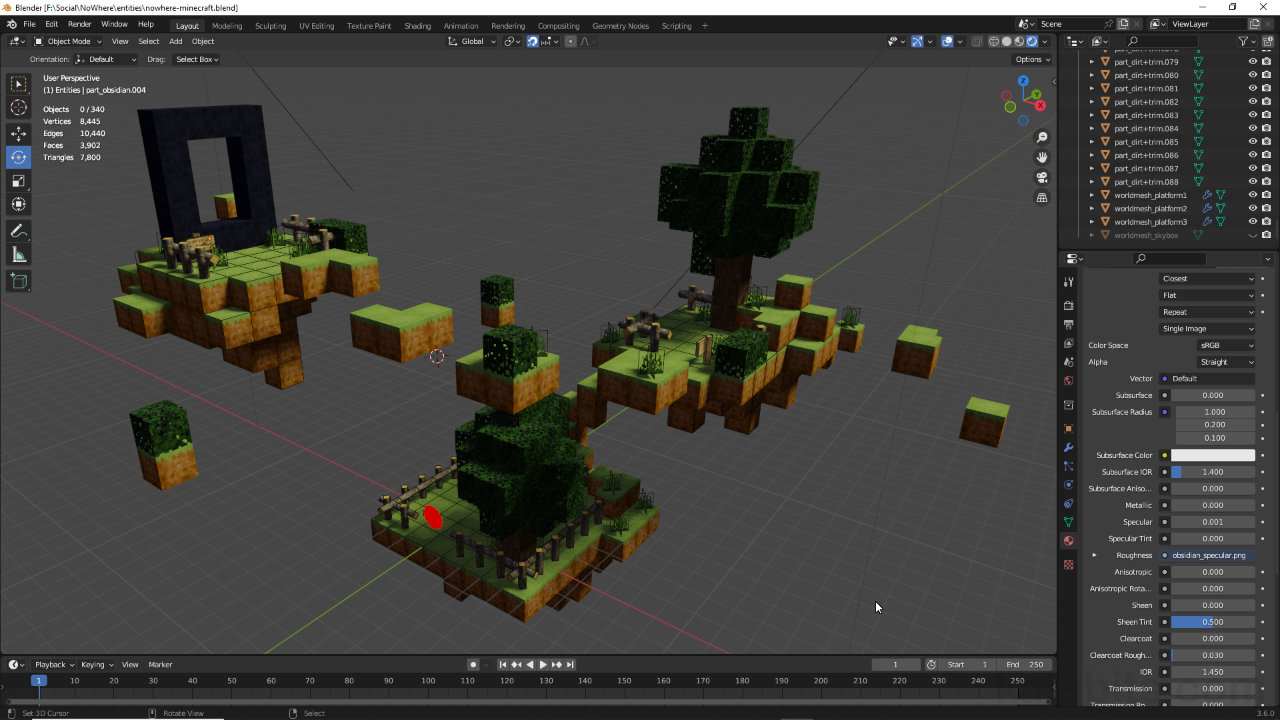Toggle the camera view icon
This screenshot has height=720, width=1280.
[1042, 178]
